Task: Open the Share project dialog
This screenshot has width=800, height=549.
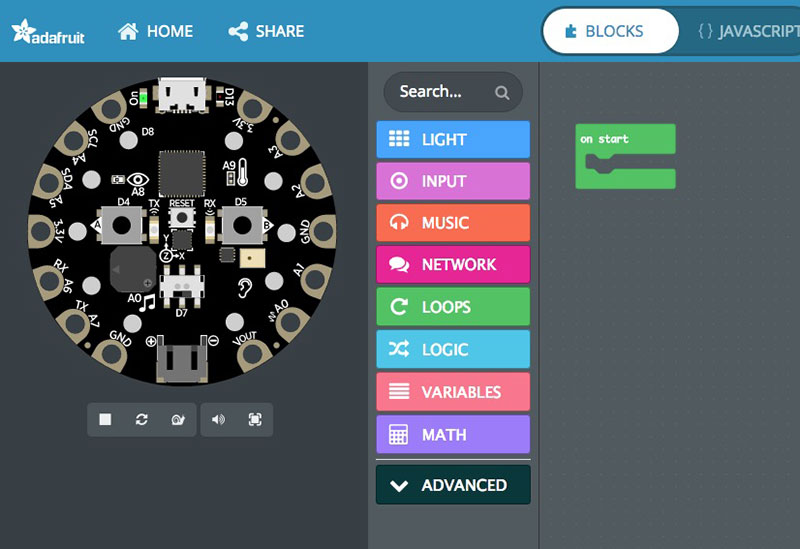Action: coord(266,31)
